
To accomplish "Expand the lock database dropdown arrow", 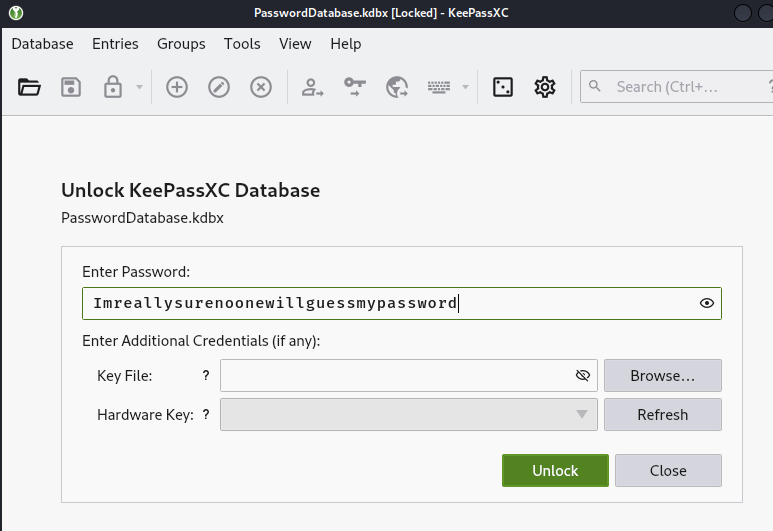I will tap(140, 87).
